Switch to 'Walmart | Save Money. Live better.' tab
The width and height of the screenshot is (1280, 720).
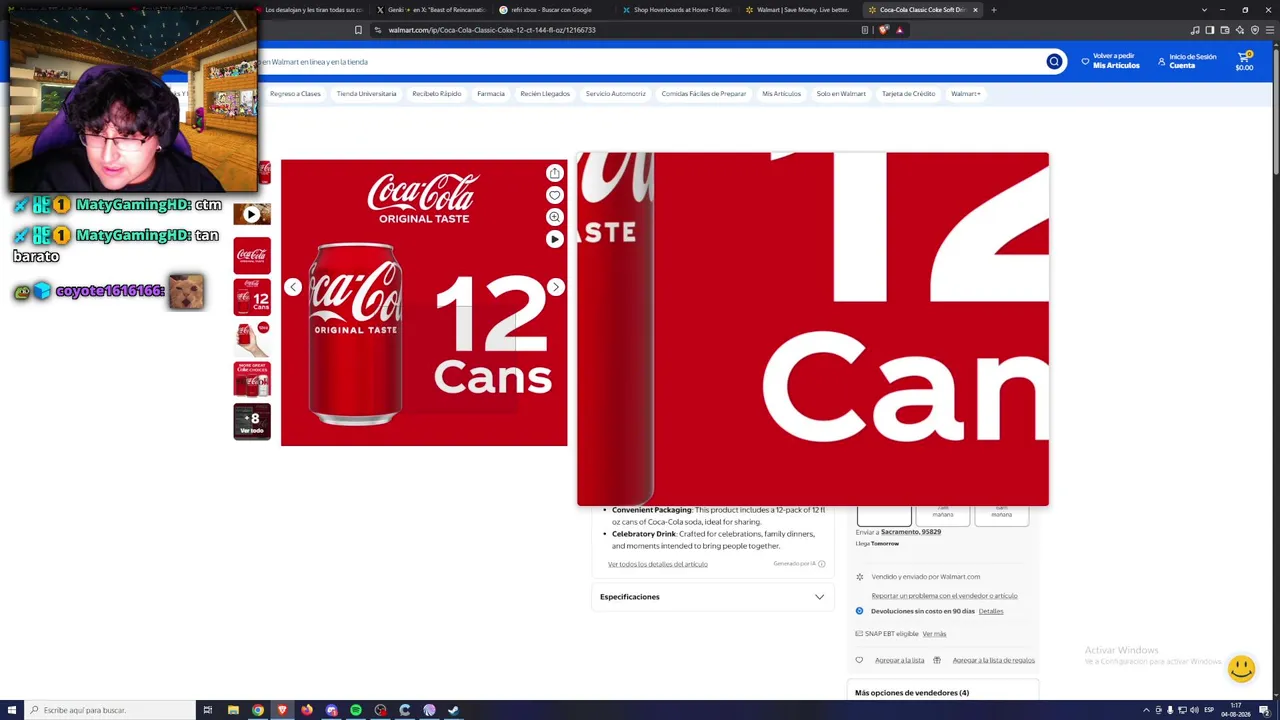point(798,10)
